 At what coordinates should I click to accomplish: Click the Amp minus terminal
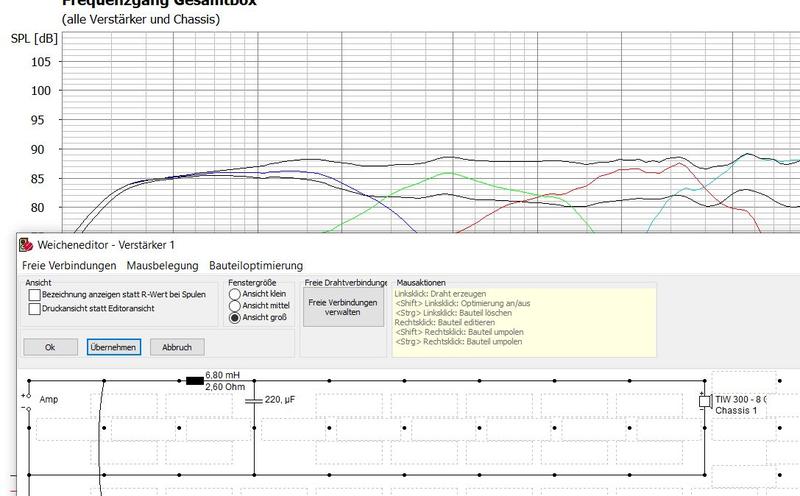[x=28, y=408]
